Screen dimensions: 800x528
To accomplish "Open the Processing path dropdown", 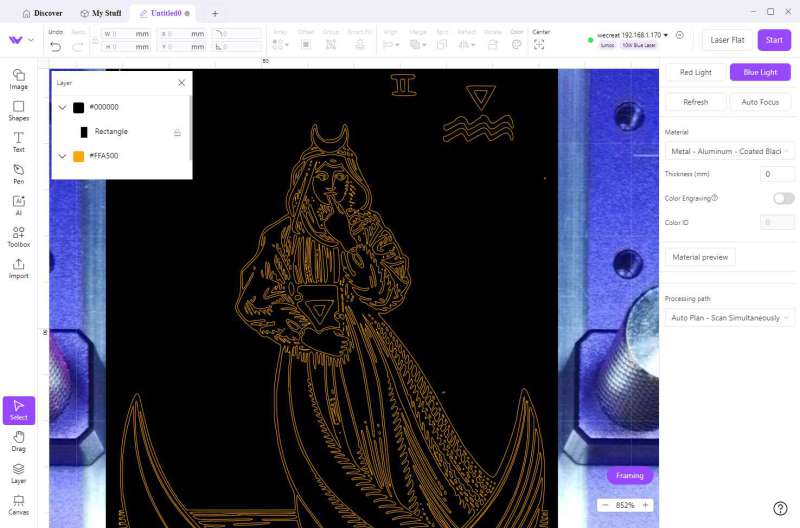I will click(x=730, y=318).
